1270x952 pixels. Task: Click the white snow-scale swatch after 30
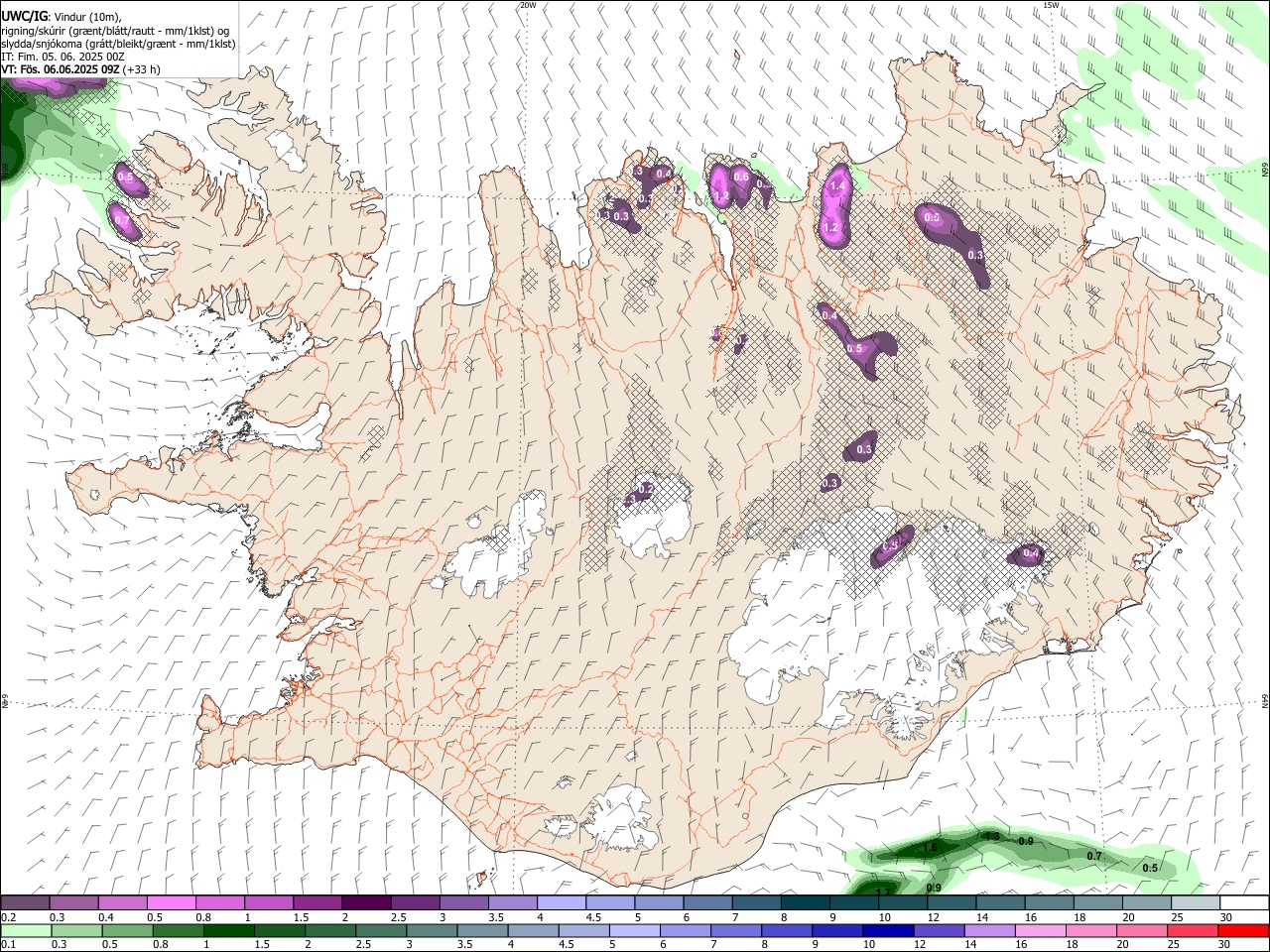1244,903
